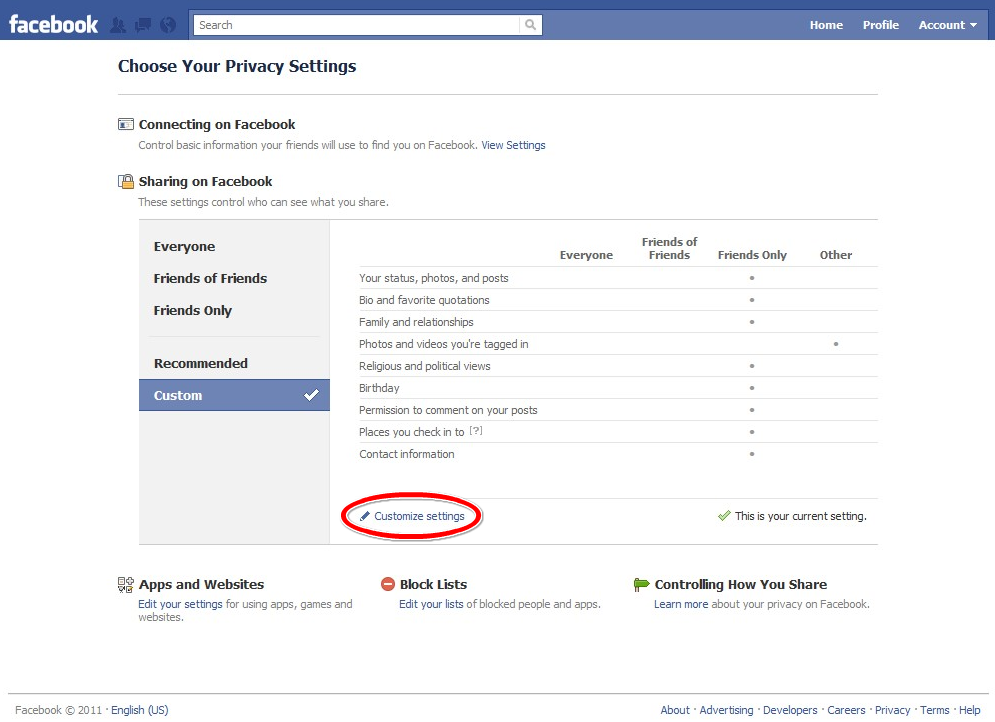This screenshot has width=995, height=722.
Task: Click the 'Other' column header
Action: click(836, 255)
